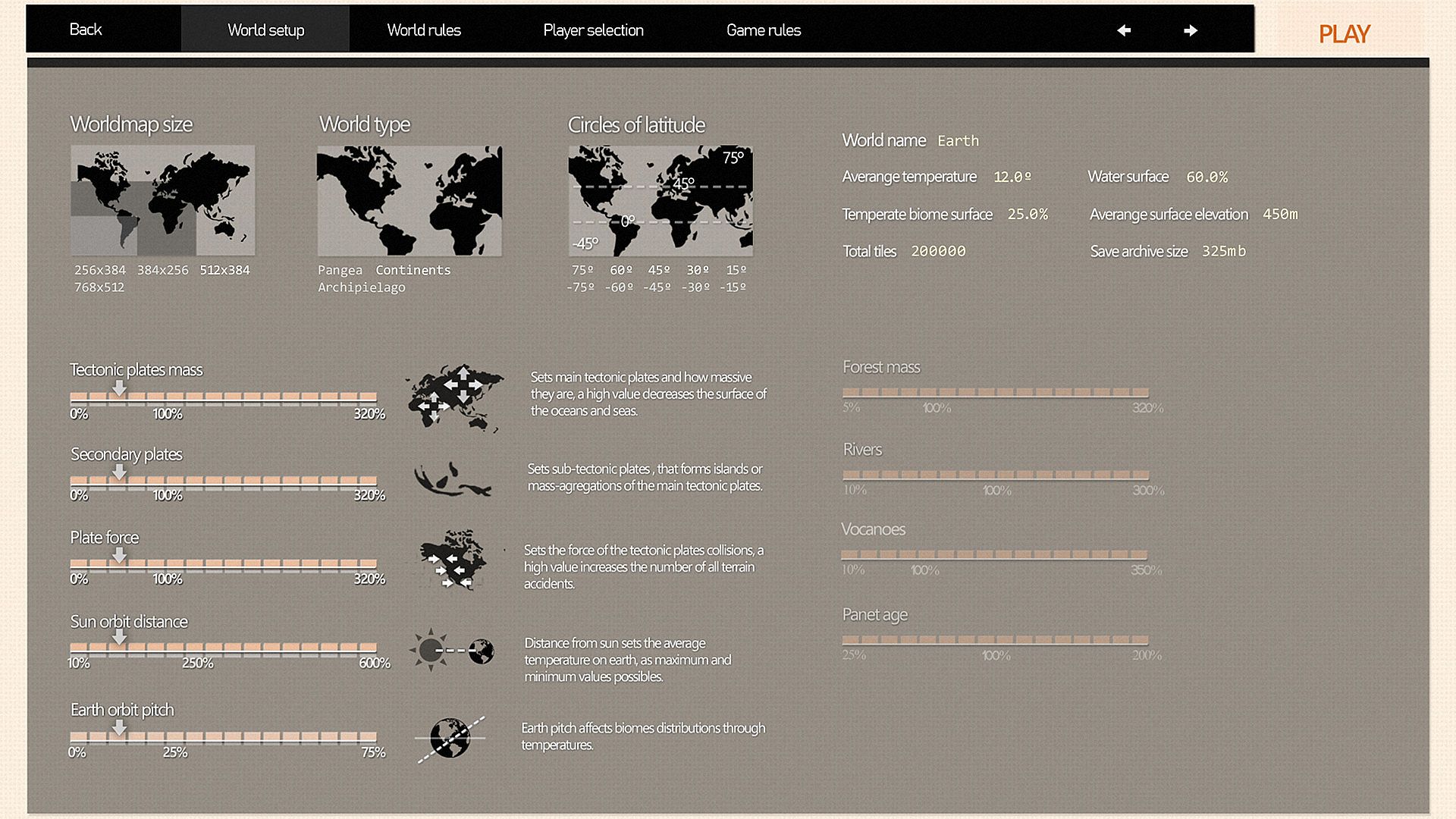Screen dimensions: 1456x819
Task: Click the right arrow navigation icon
Action: tap(1191, 30)
